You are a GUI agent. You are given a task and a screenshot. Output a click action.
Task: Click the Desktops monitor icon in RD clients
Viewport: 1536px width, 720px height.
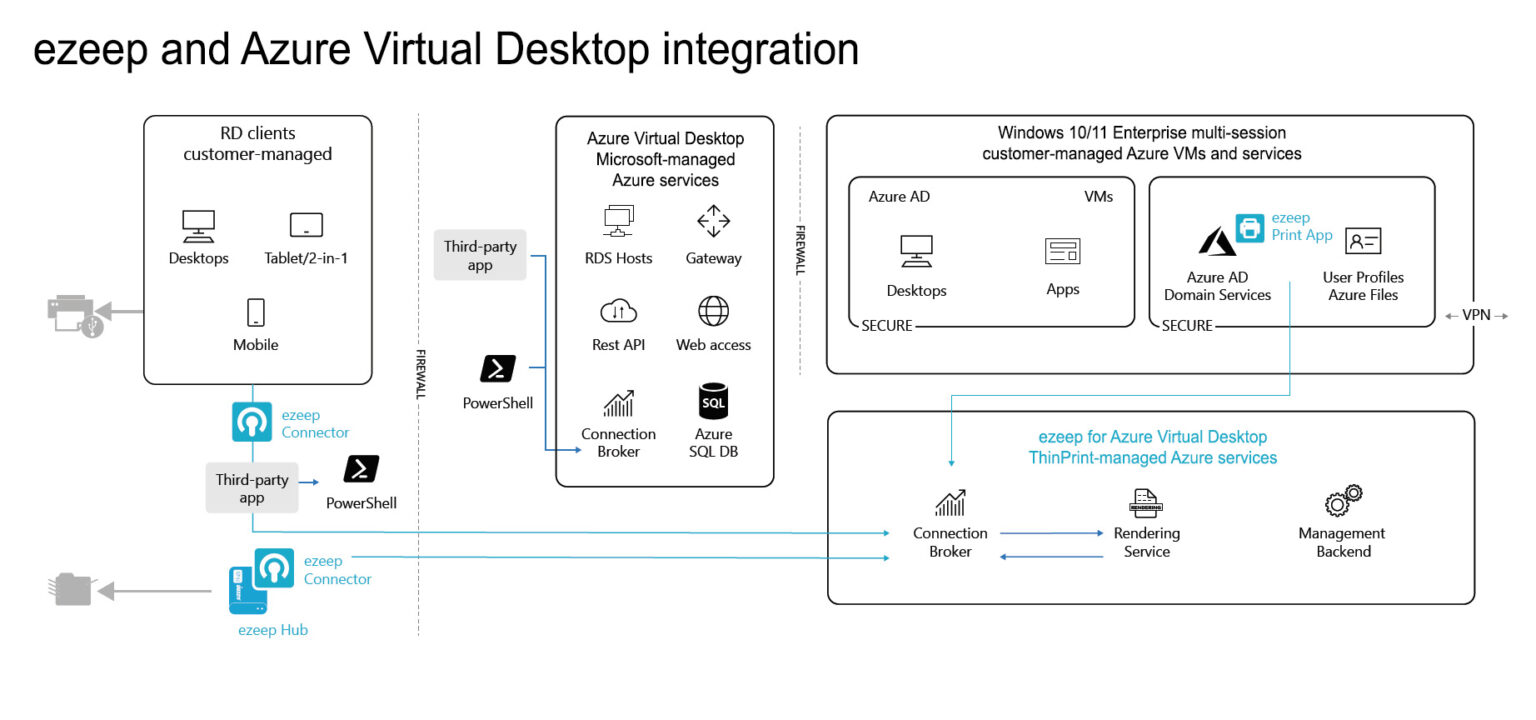198,226
